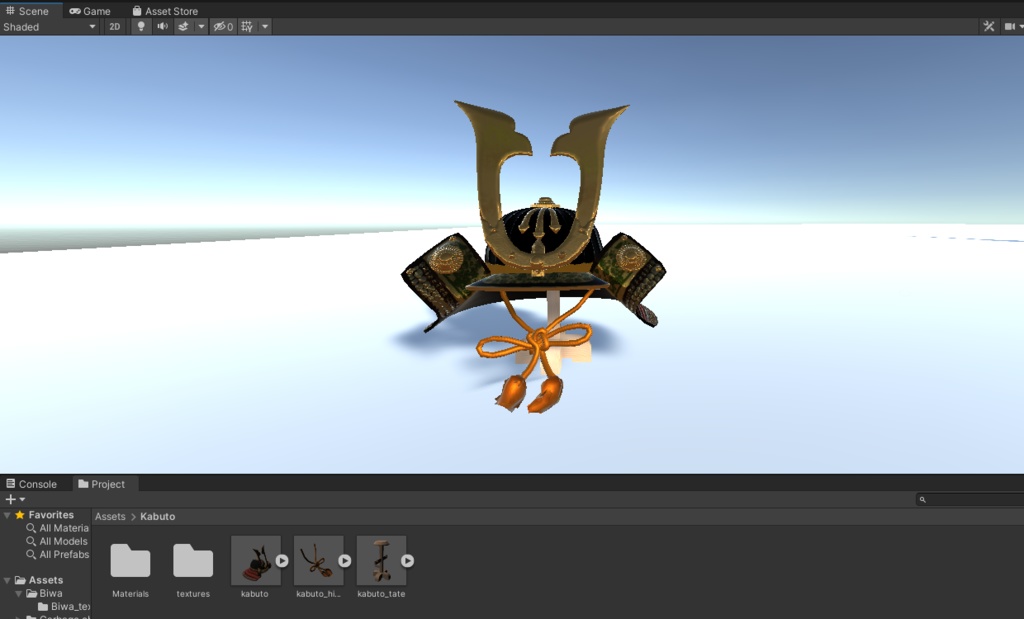Click Kabuto in the breadcrumb path

pyautogui.click(x=157, y=516)
